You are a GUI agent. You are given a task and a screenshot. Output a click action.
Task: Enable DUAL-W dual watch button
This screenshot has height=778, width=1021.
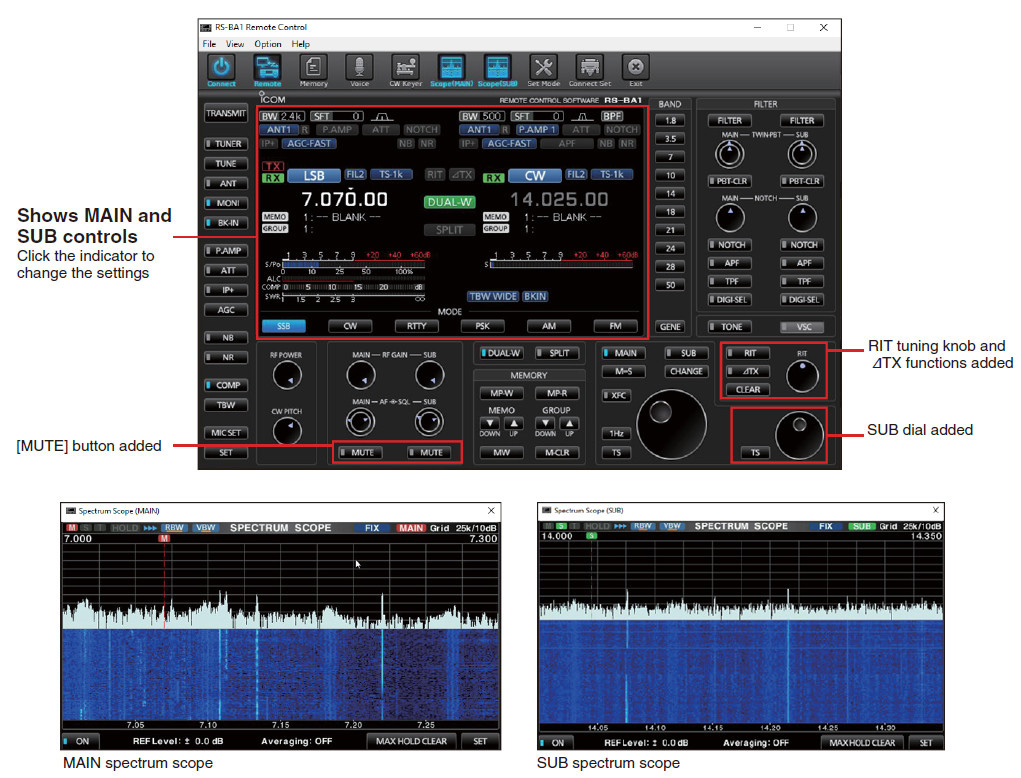click(501, 353)
